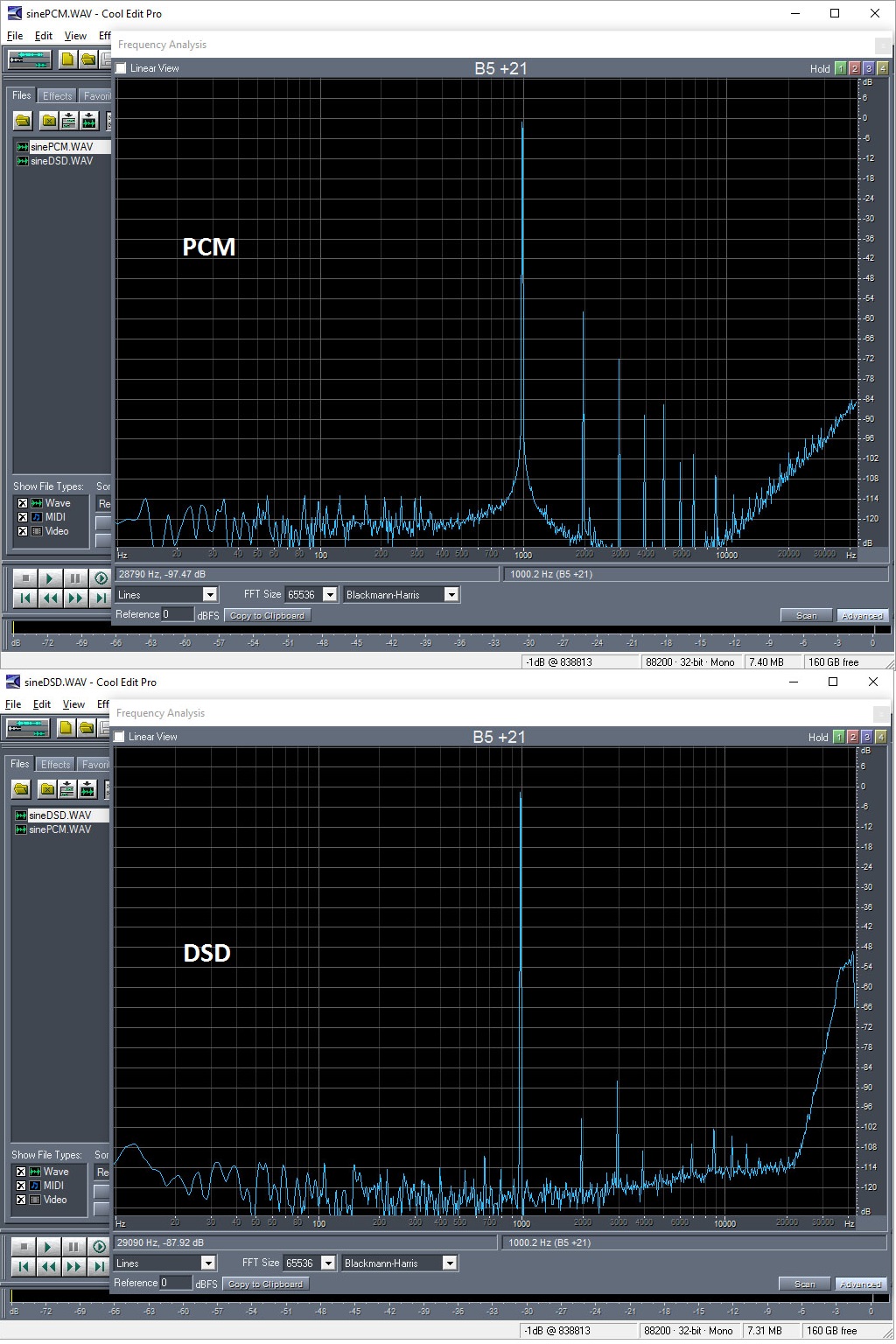Click the import waveform icon in the Files panel
The image size is (896, 1344).
coord(87,120)
